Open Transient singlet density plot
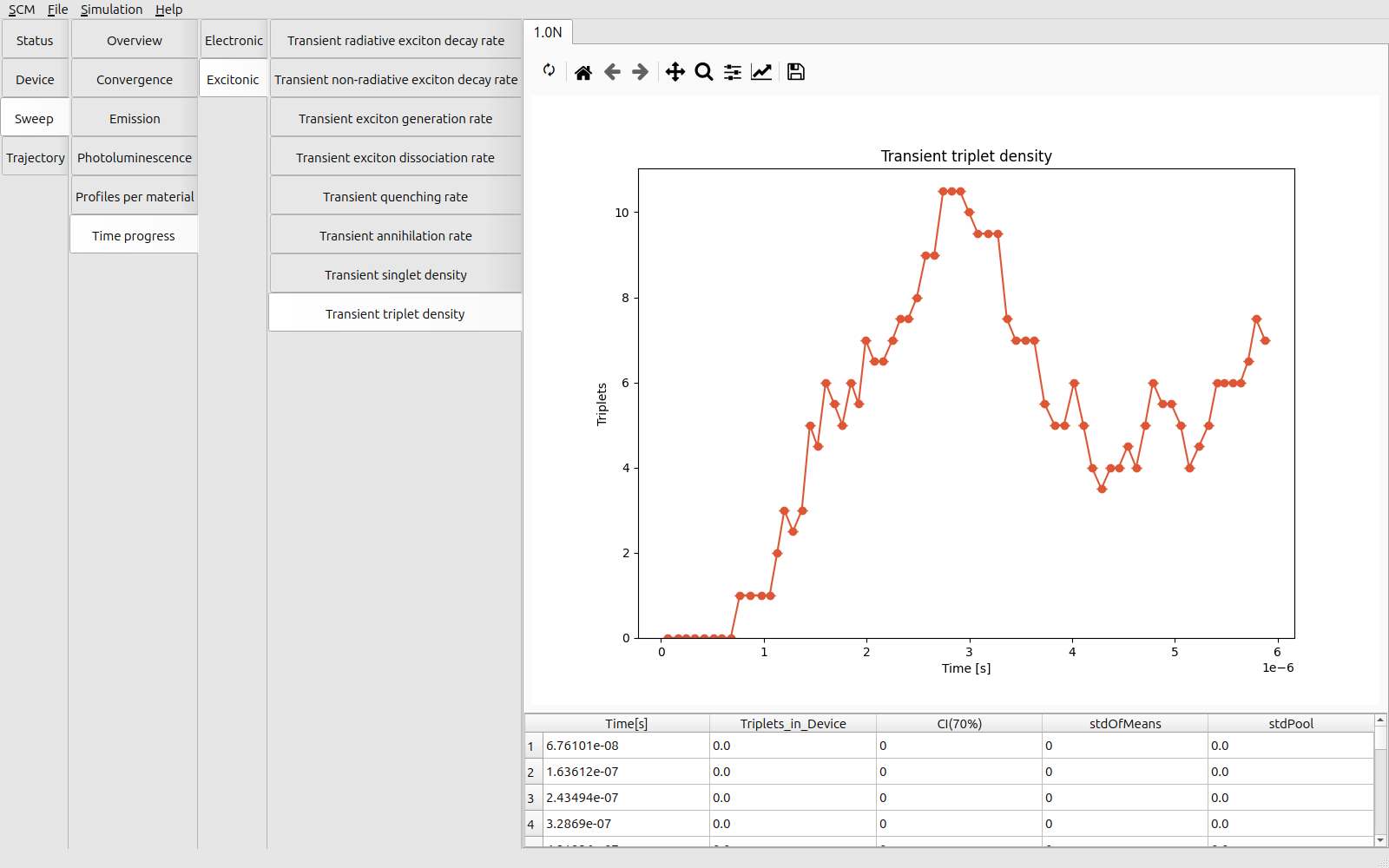 point(396,275)
